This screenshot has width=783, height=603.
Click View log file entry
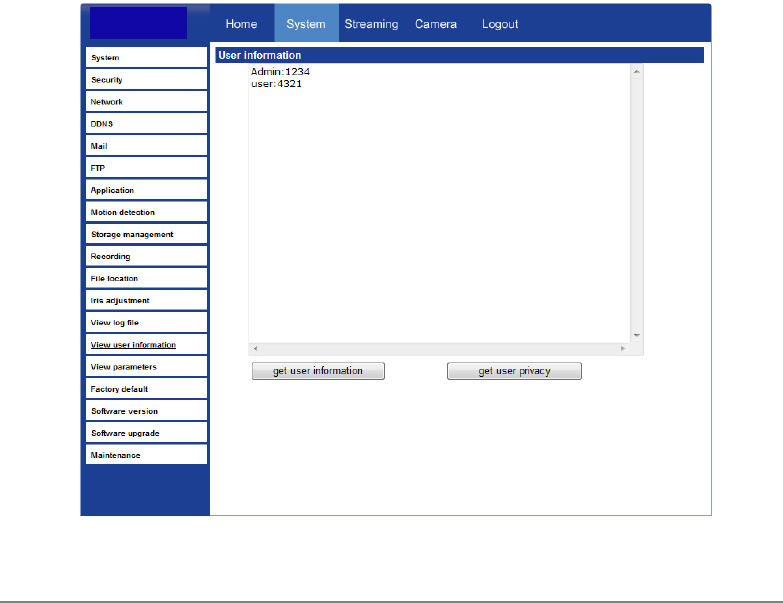tap(146, 322)
